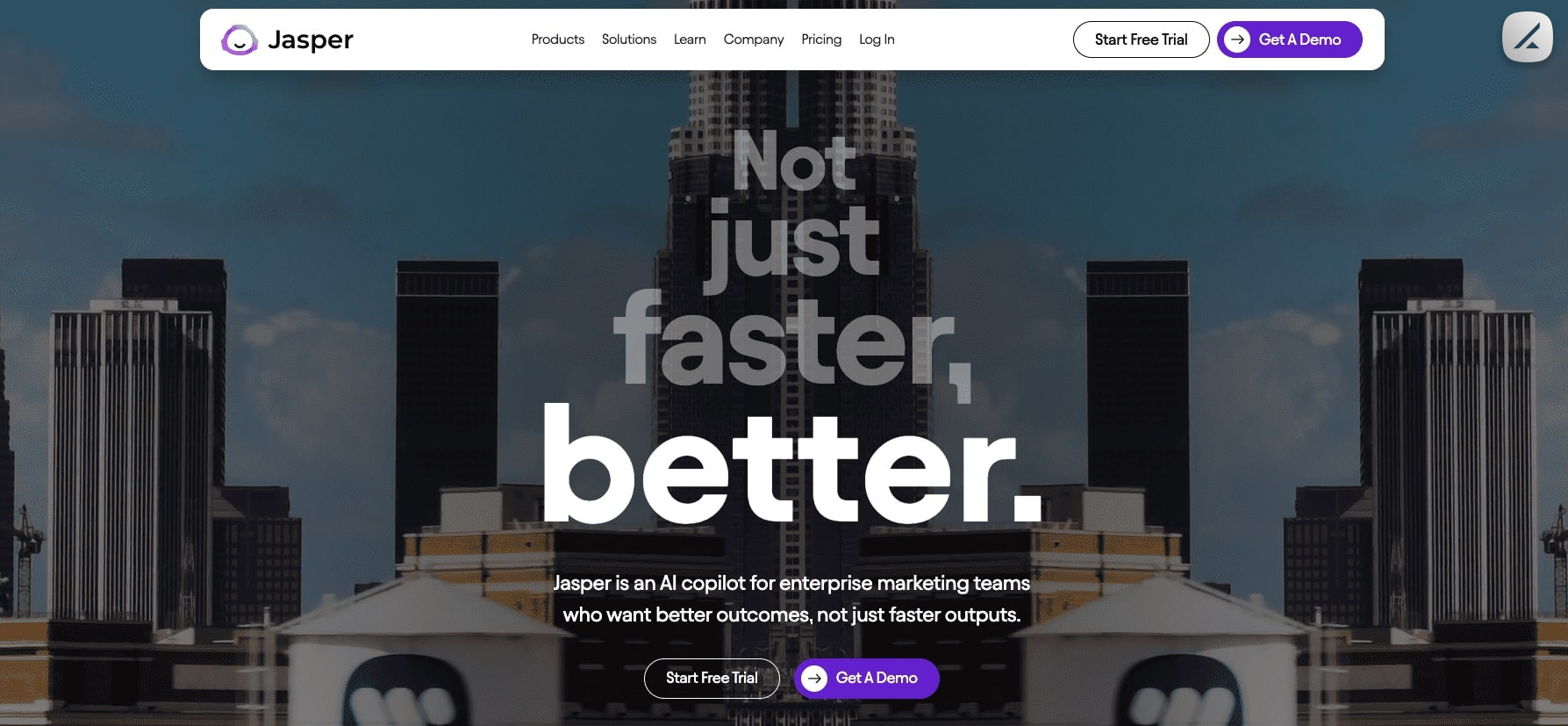Click the faded 'Not' headline word
This screenshot has height=726, width=1568.
coord(794,162)
